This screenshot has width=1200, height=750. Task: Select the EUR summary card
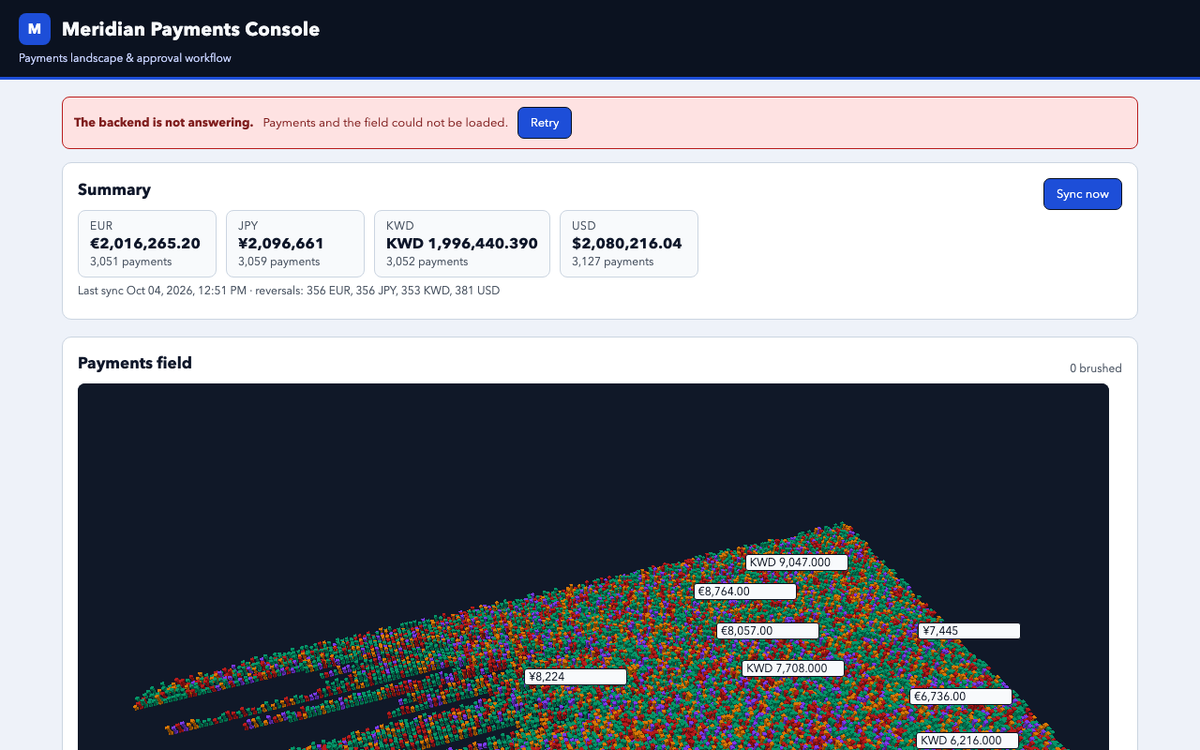pos(147,243)
